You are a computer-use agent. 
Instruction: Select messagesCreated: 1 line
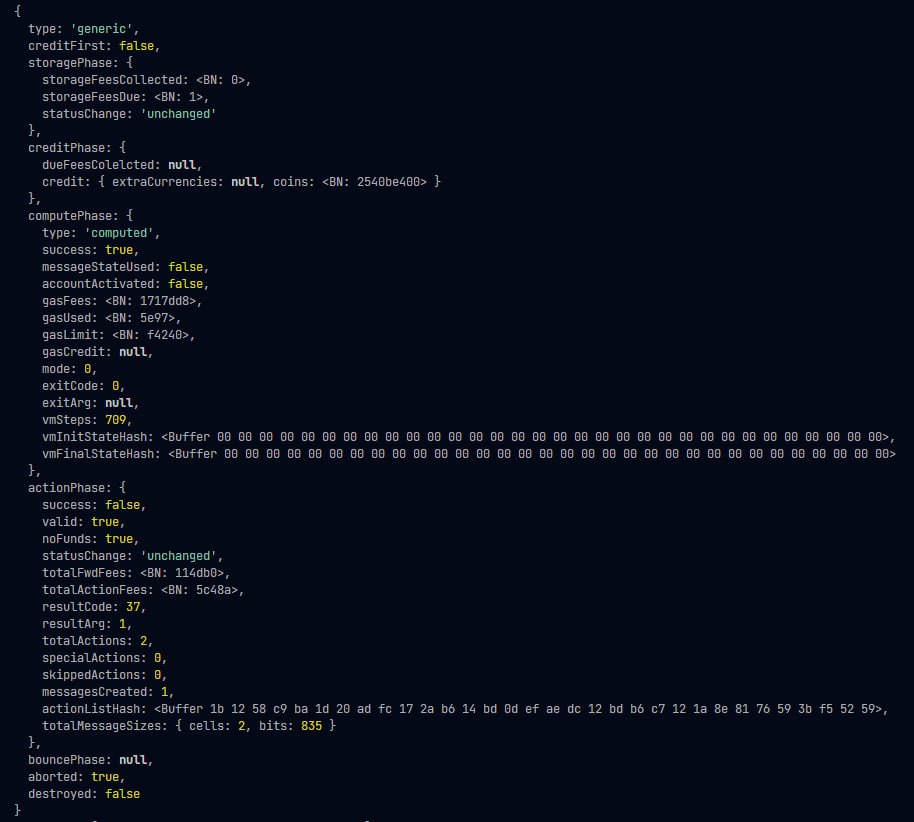coord(108,691)
